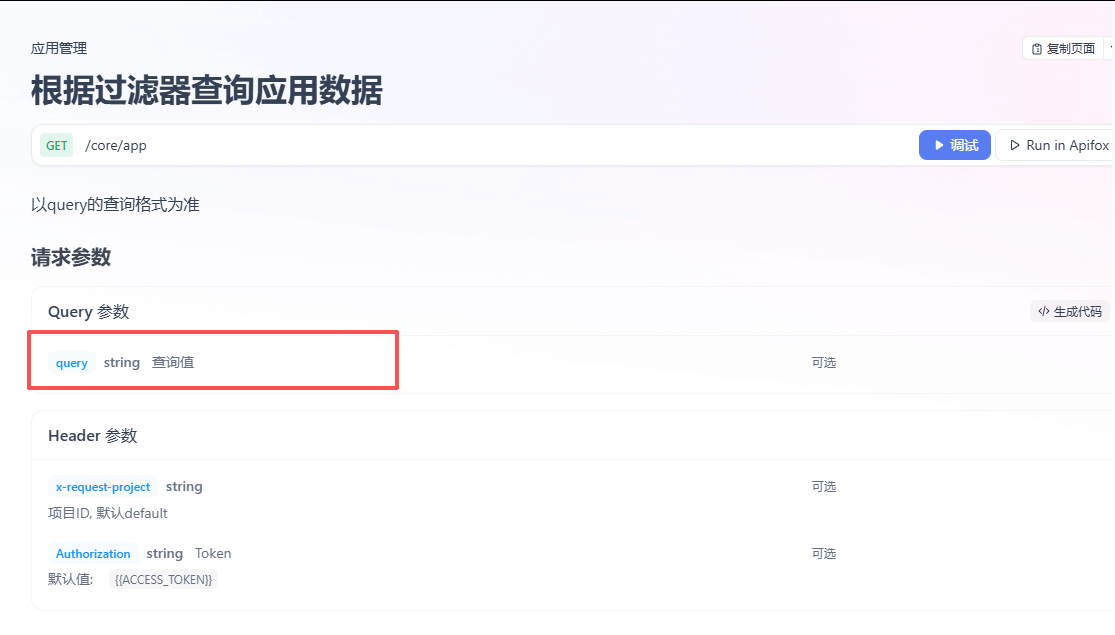Click 可选 label on the query row

click(824, 362)
